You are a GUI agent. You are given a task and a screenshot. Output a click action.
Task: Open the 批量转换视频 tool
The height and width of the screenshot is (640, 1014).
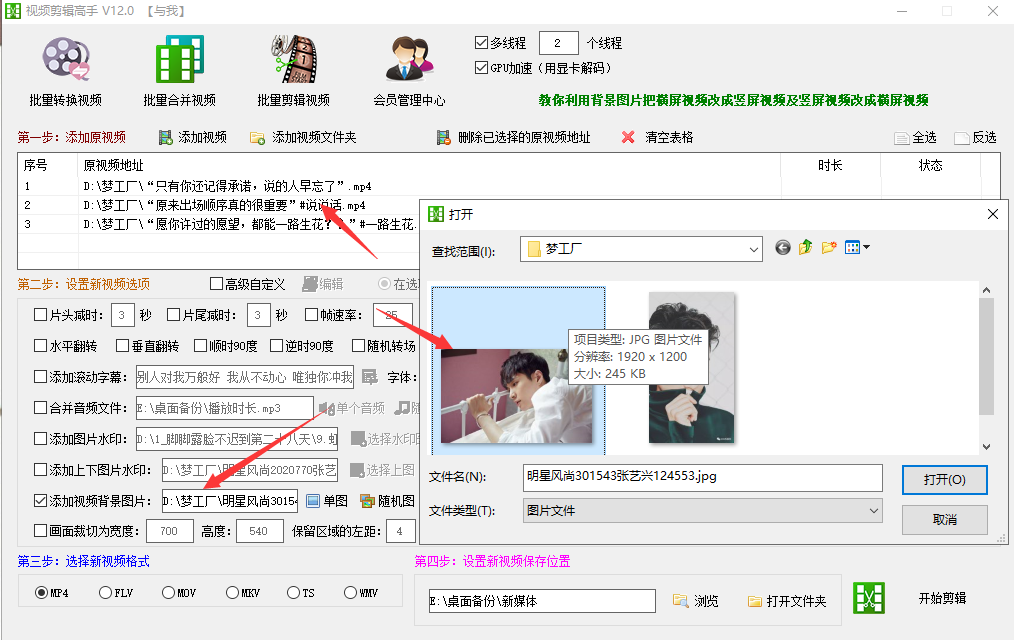click(x=65, y=71)
